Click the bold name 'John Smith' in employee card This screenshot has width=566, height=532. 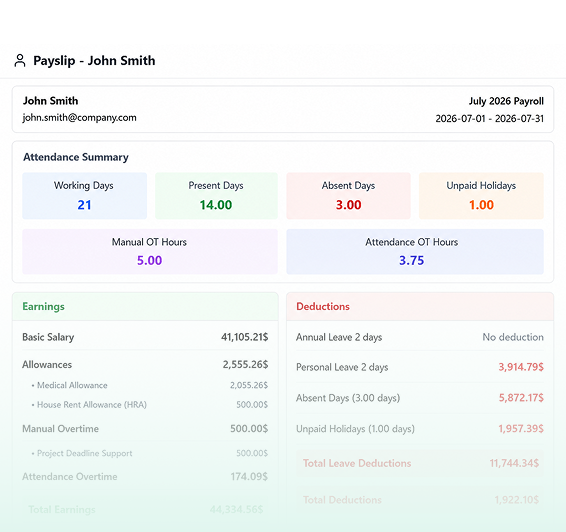pos(51,101)
